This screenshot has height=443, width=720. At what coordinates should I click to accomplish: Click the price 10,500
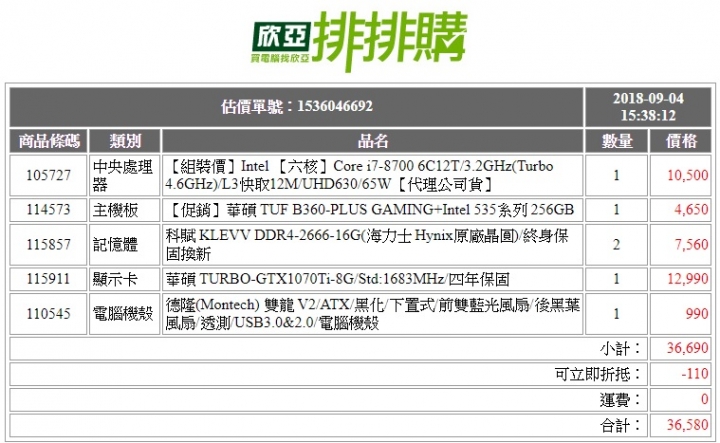pos(687,175)
